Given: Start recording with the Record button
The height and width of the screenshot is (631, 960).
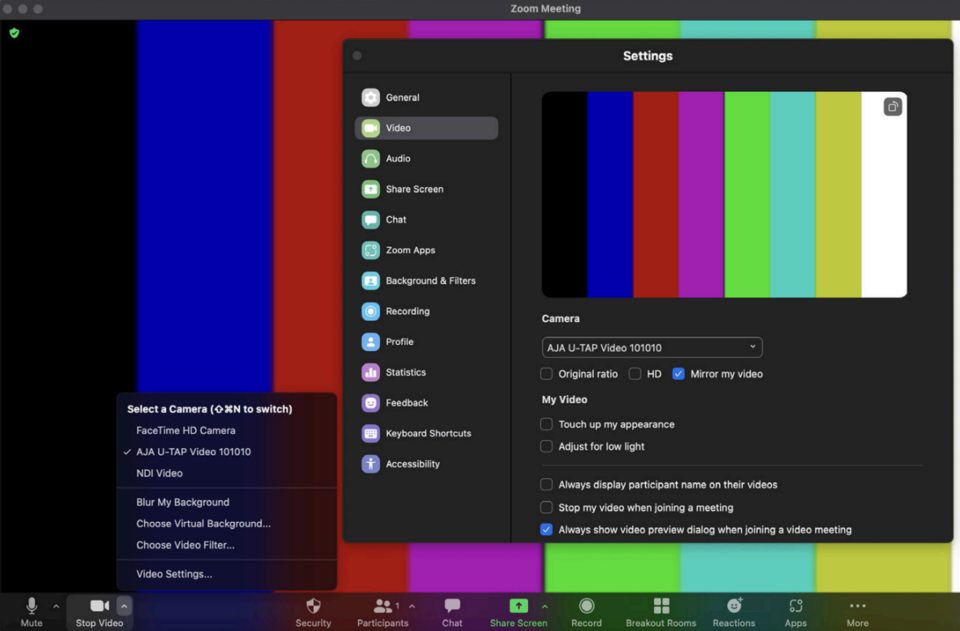Looking at the screenshot, I should (x=586, y=606).
